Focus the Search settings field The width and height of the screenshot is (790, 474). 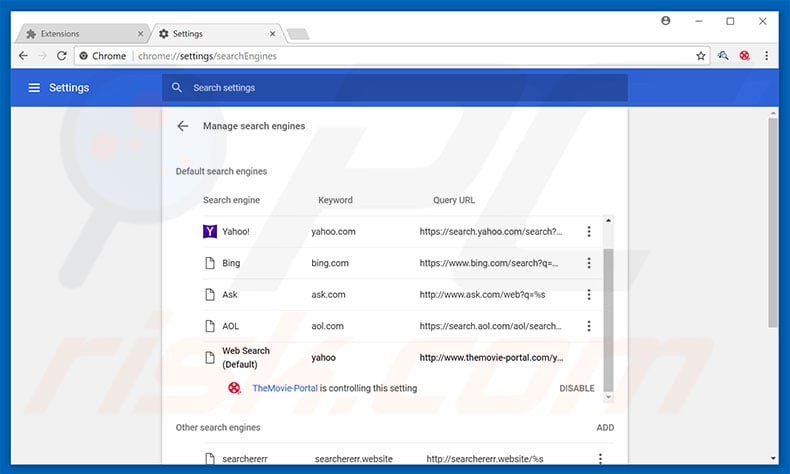pyautogui.click(x=395, y=88)
